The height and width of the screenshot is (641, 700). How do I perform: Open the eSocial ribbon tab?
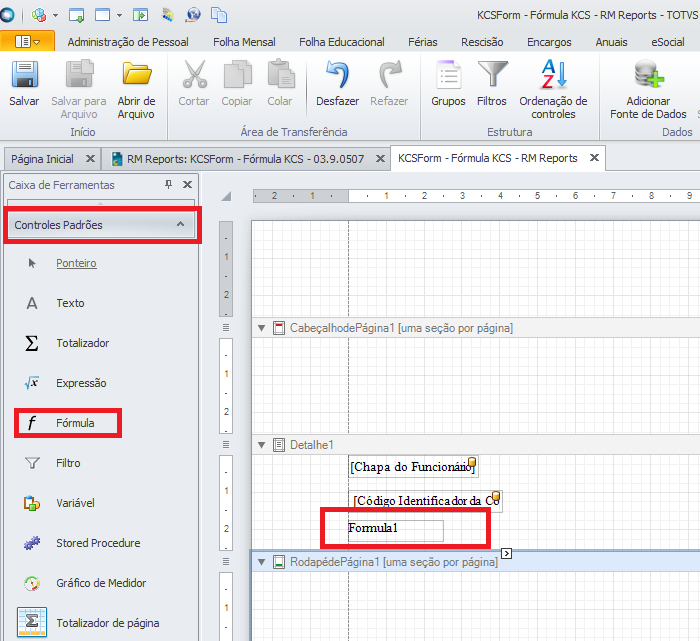(x=667, y=42)
